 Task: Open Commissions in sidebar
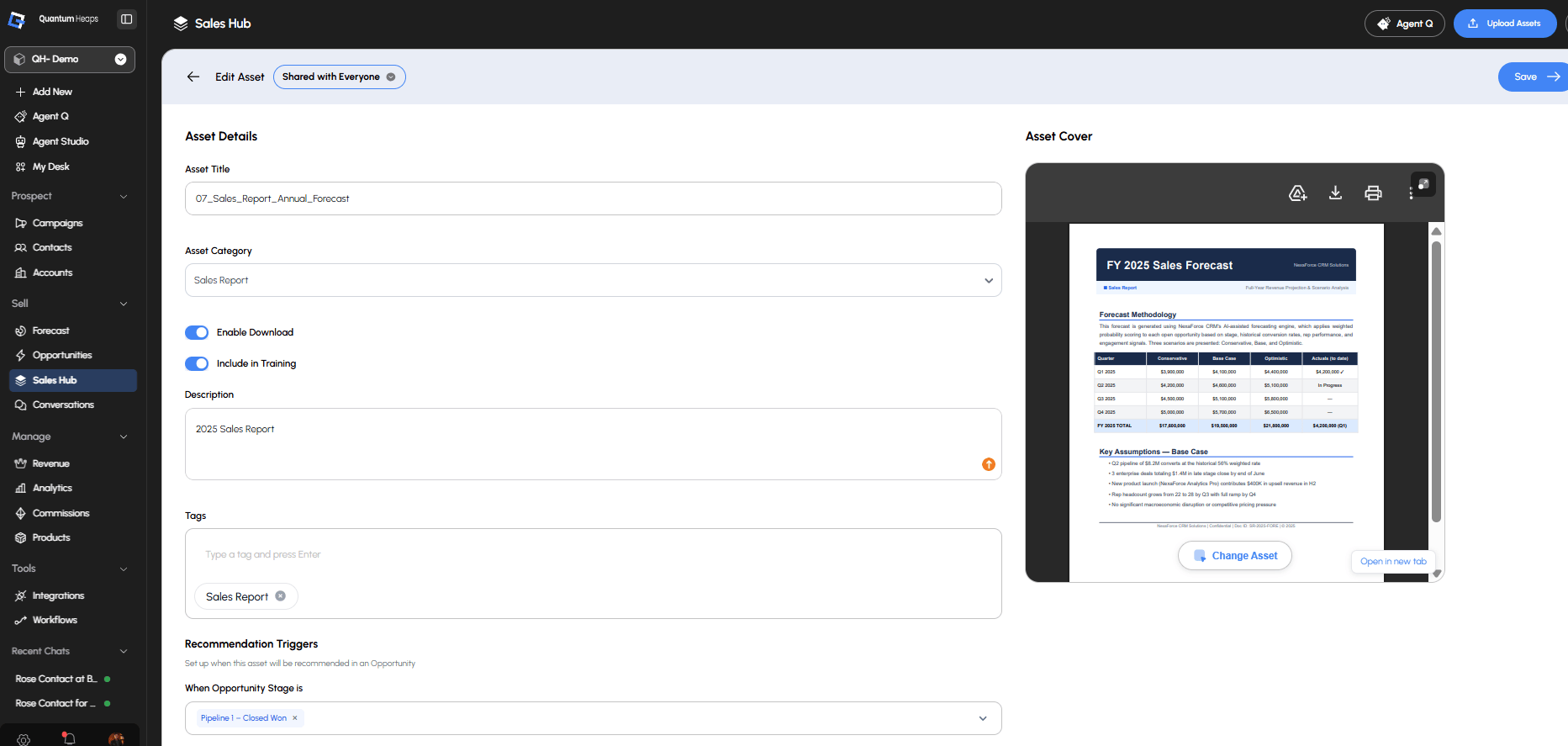tap(61, 513)
